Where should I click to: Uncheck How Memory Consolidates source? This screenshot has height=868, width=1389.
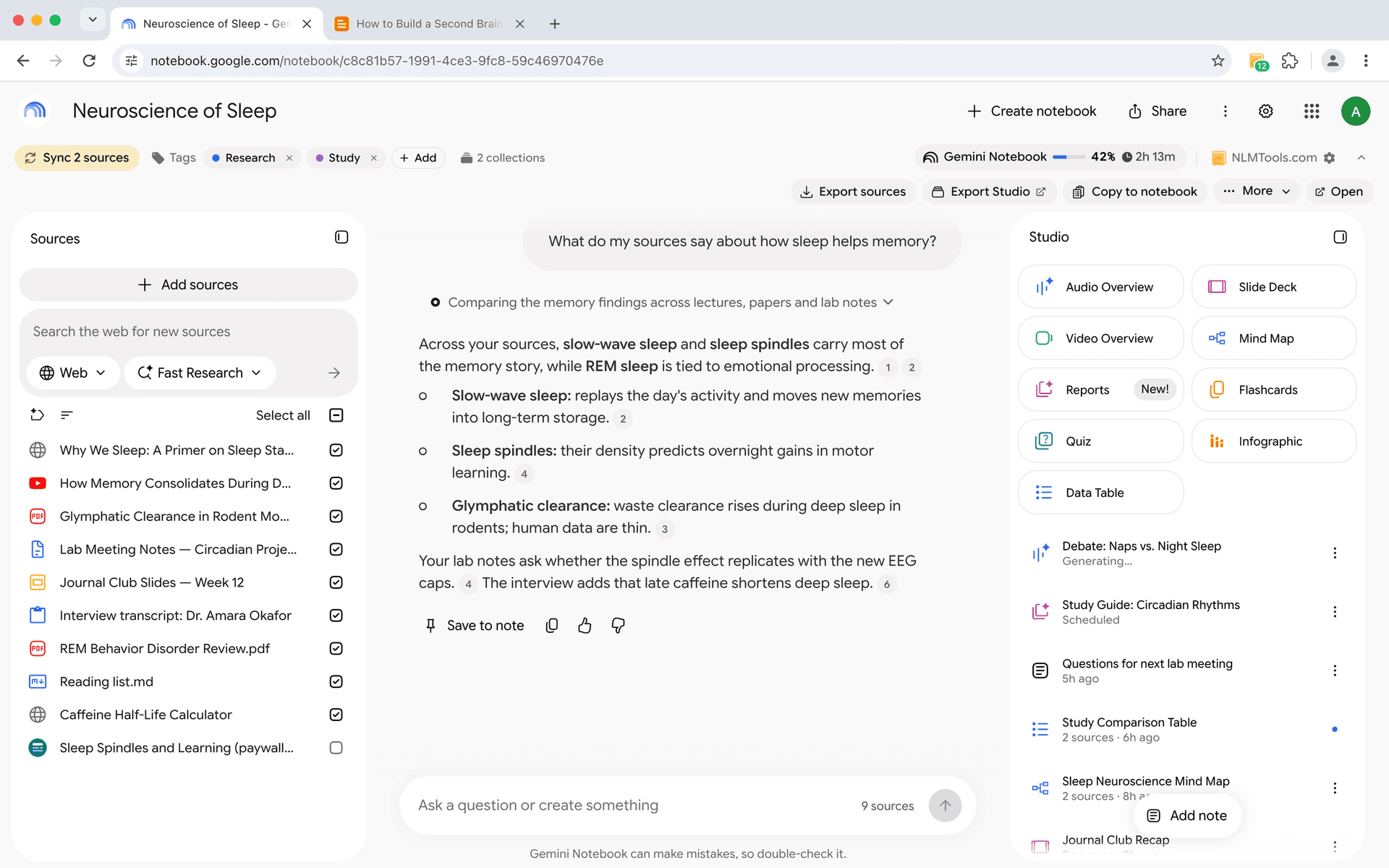[x=336, y=483]
